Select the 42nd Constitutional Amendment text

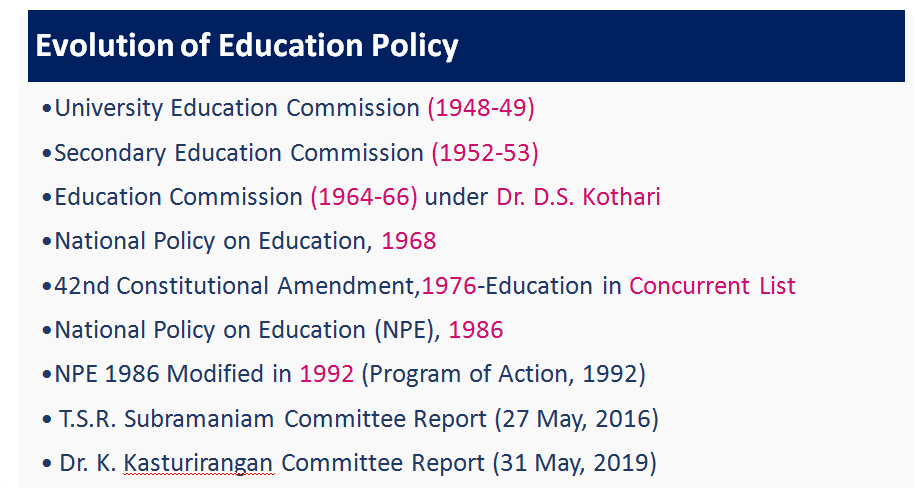237,286
